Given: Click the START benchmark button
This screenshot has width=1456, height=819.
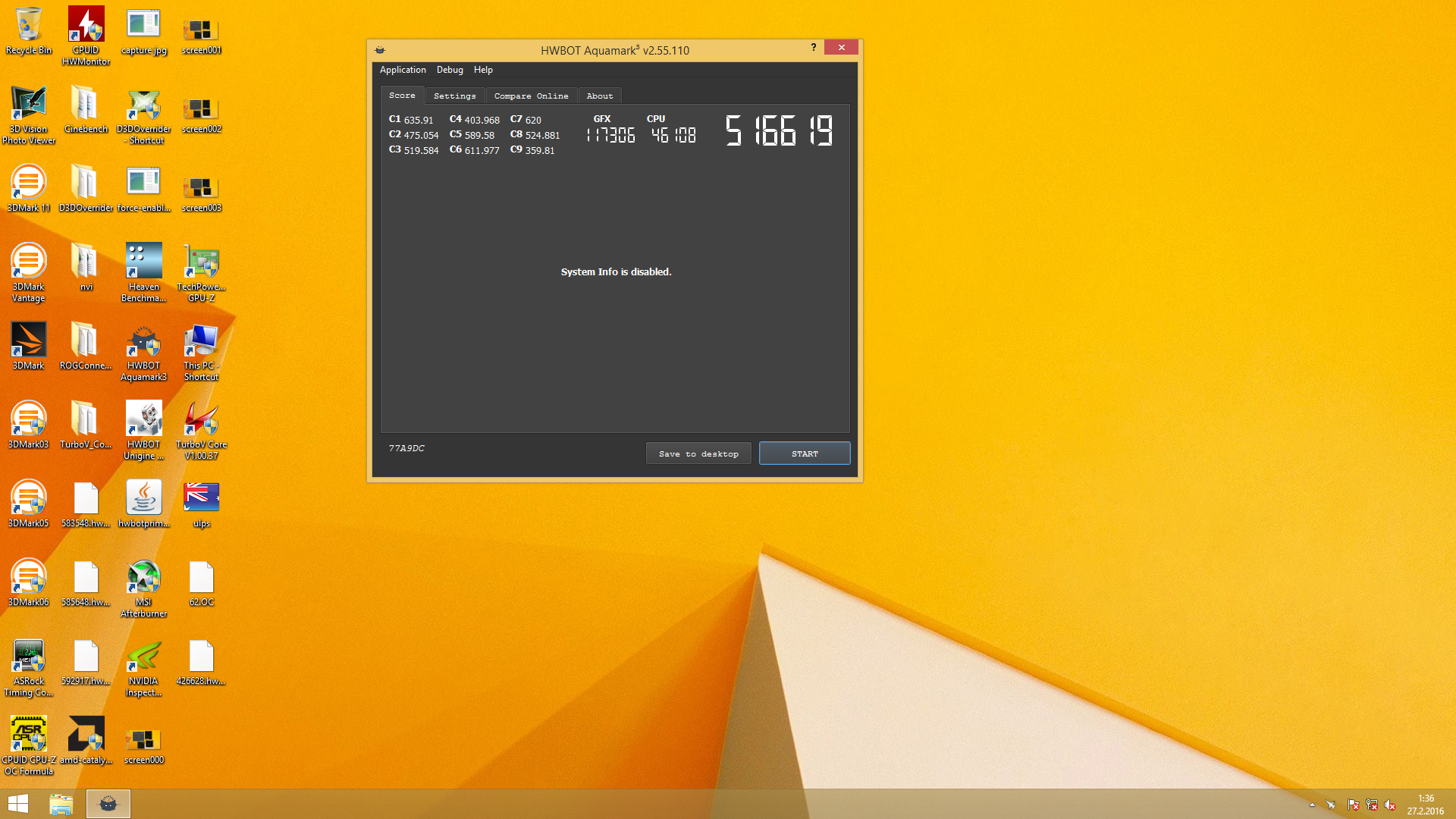Looking at the screenshot, I should pyautogui.click(x=805, y=453).
